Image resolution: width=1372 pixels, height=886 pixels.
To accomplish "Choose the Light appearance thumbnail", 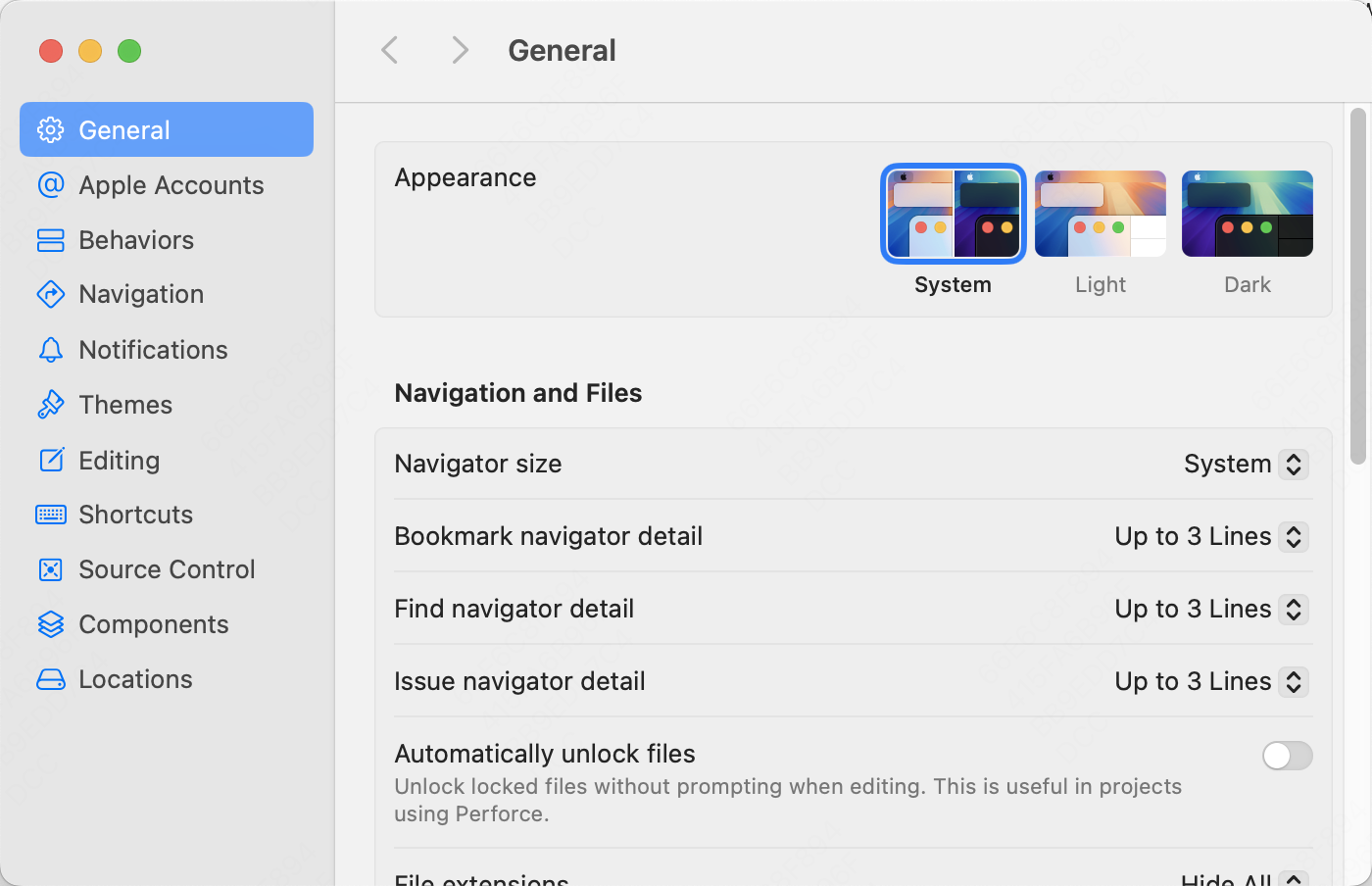I will pyautogui.click(x=1101, y=214).
